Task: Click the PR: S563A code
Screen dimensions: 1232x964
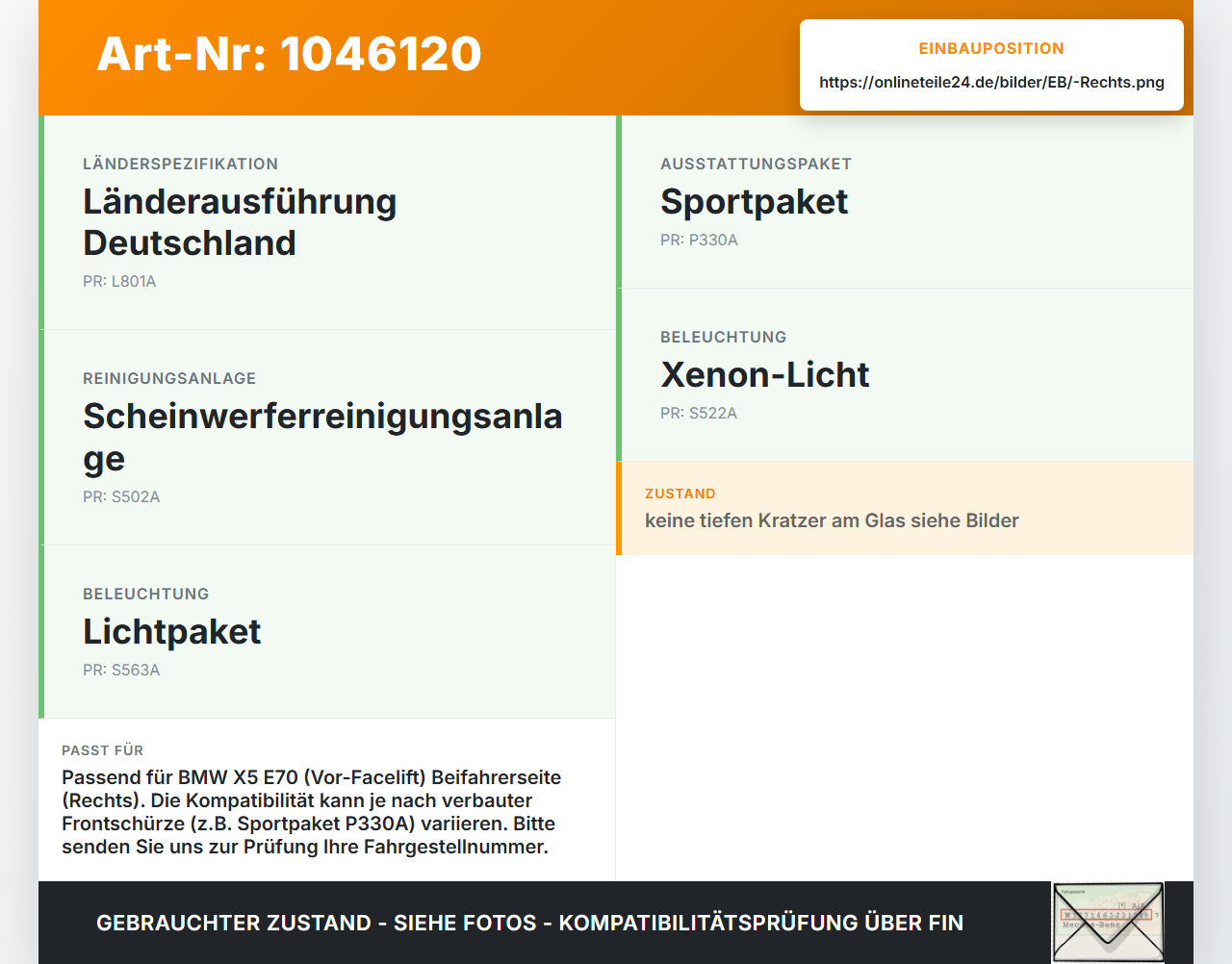Action: (x=121, y=671)
